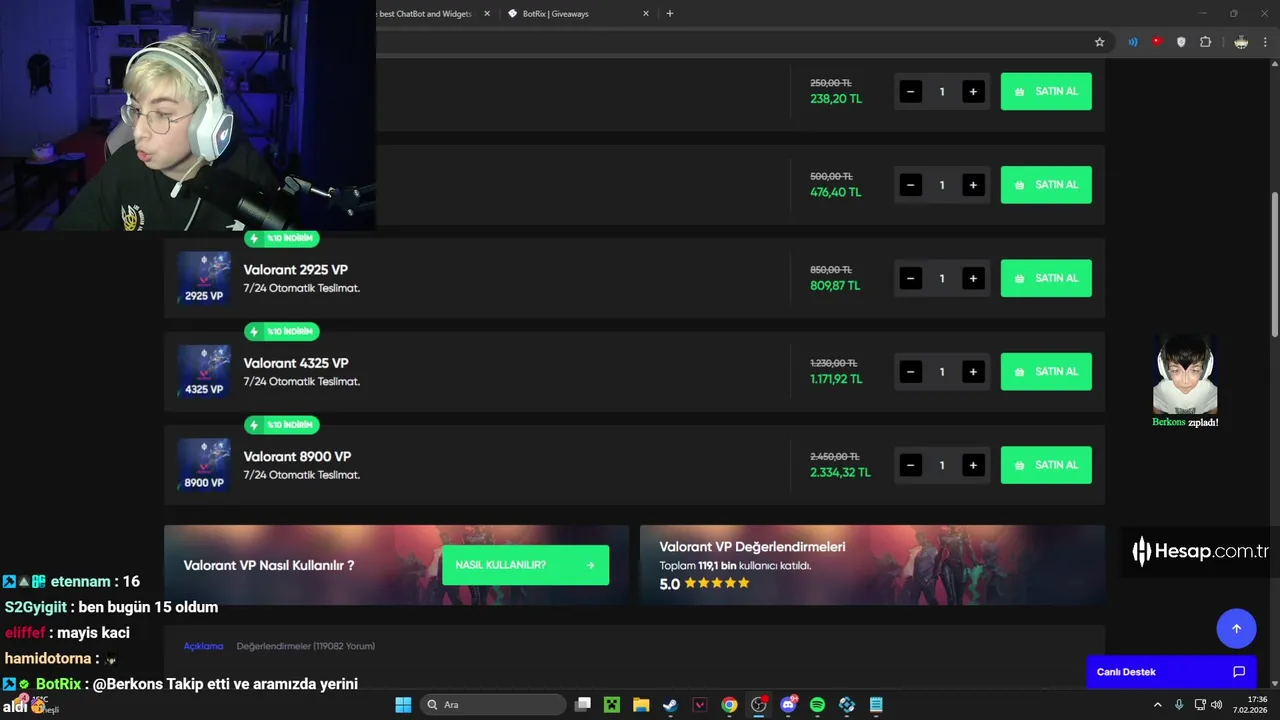
Task: Open Valorant from the taskbar
Action: (x=700, y=705)
